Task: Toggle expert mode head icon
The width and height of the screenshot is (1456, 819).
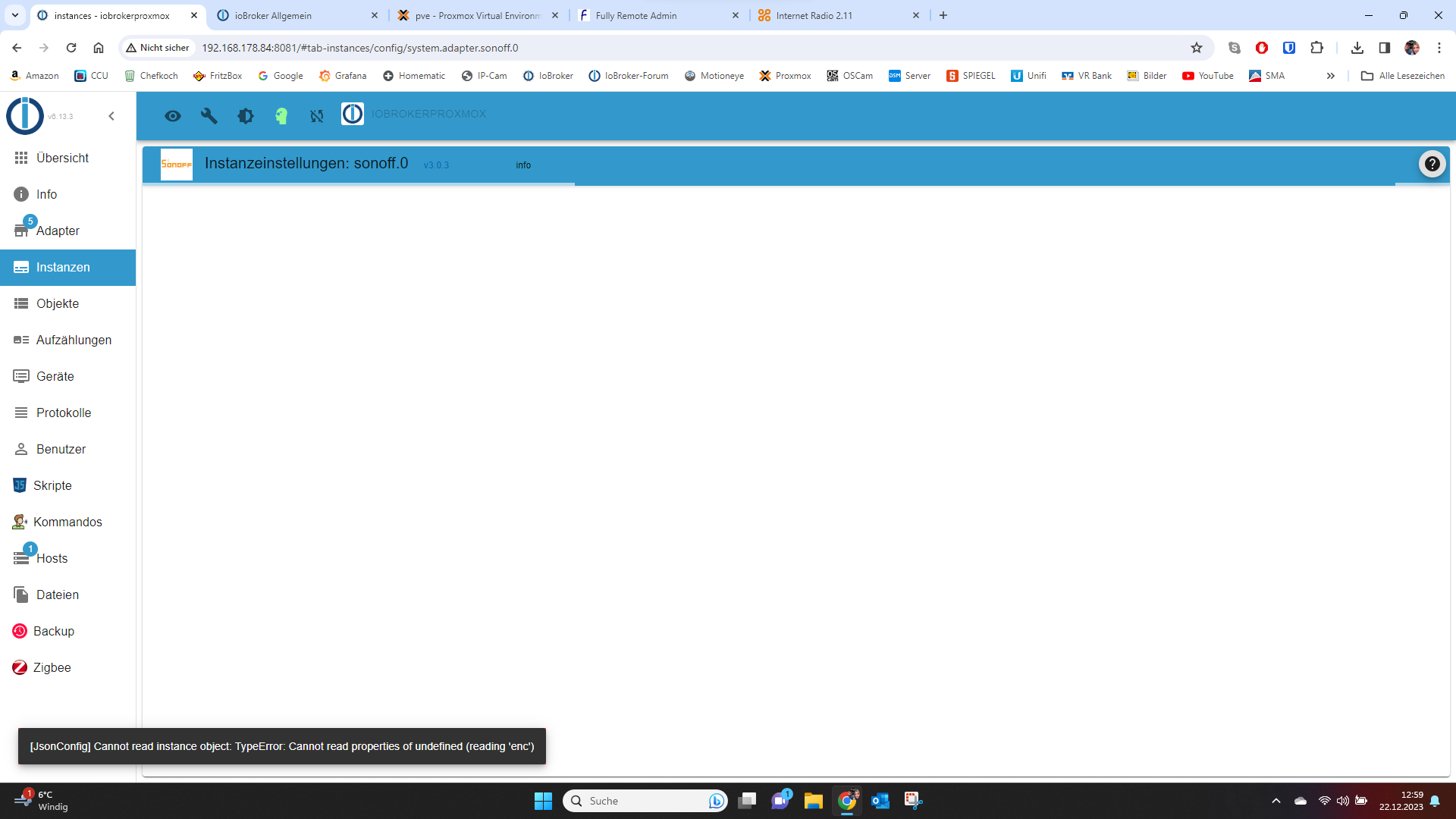Action: coord(281,116)
